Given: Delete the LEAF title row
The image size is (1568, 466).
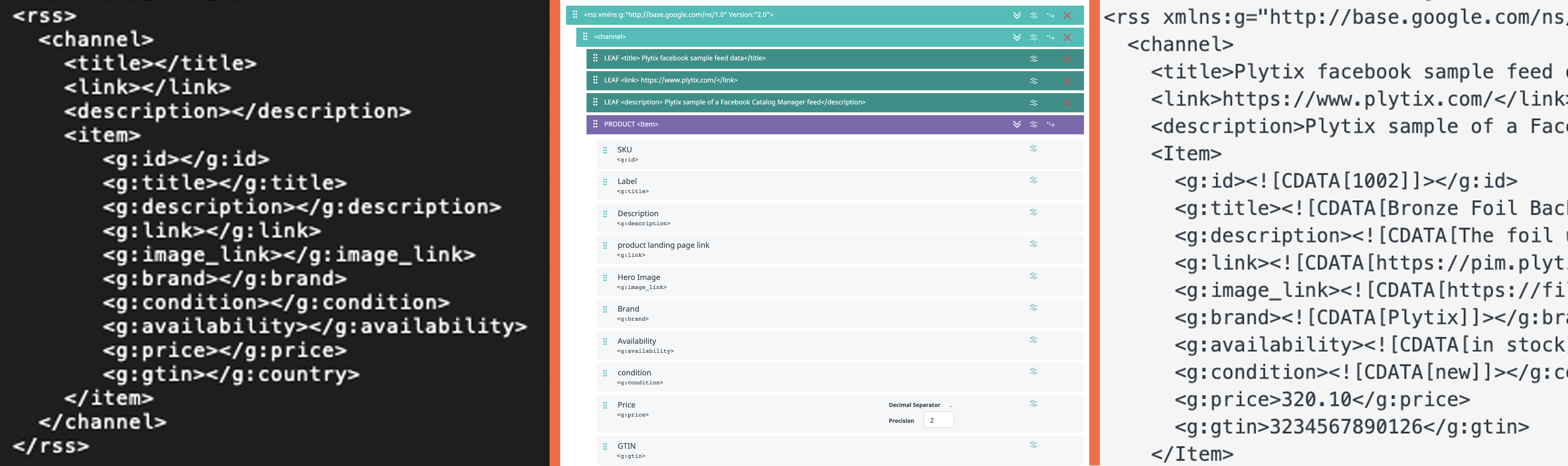Looking at the screenshot, I should pyautogui.click(x=1067, y=59).
